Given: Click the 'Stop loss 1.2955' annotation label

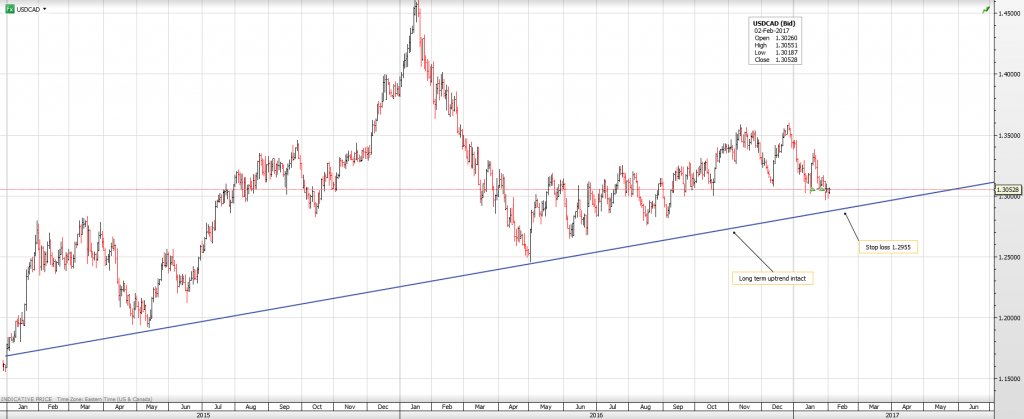Looking at the screenshot, I should (888, 245).
